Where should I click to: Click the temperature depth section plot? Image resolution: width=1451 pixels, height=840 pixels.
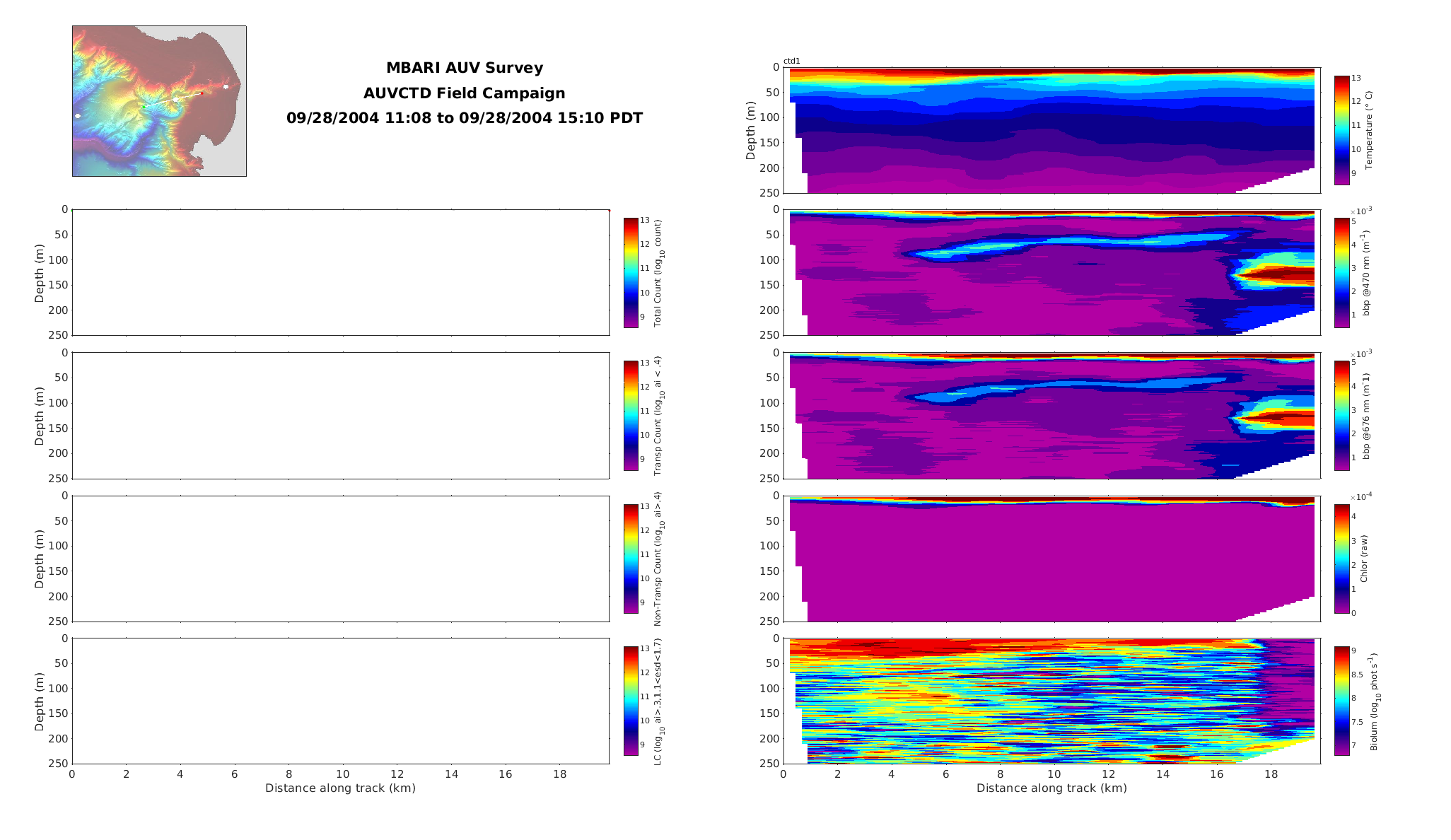point(1051,130)
